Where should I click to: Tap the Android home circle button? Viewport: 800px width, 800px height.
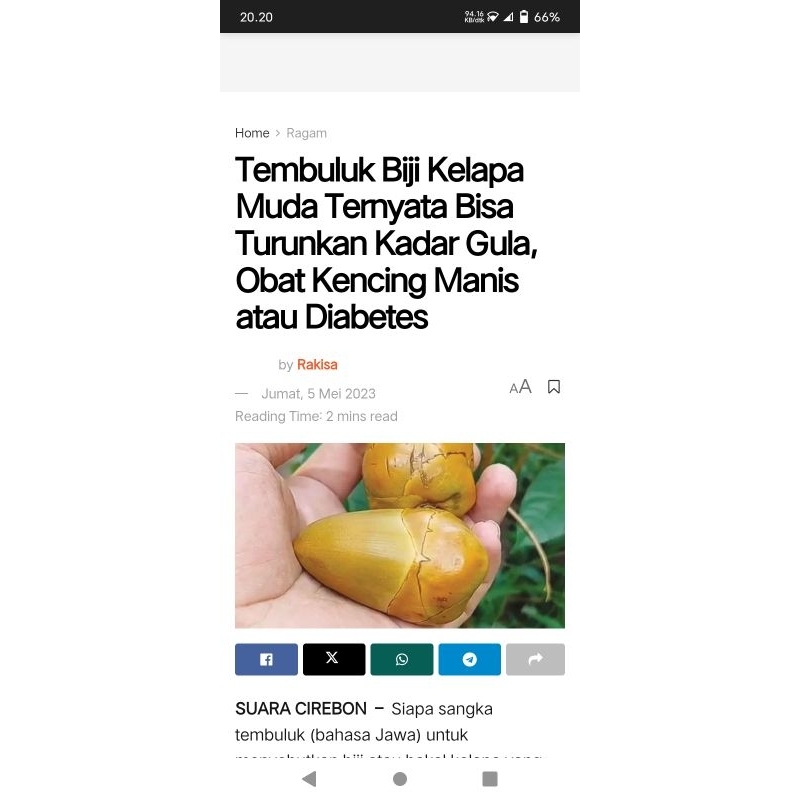[x=400, y=779]
